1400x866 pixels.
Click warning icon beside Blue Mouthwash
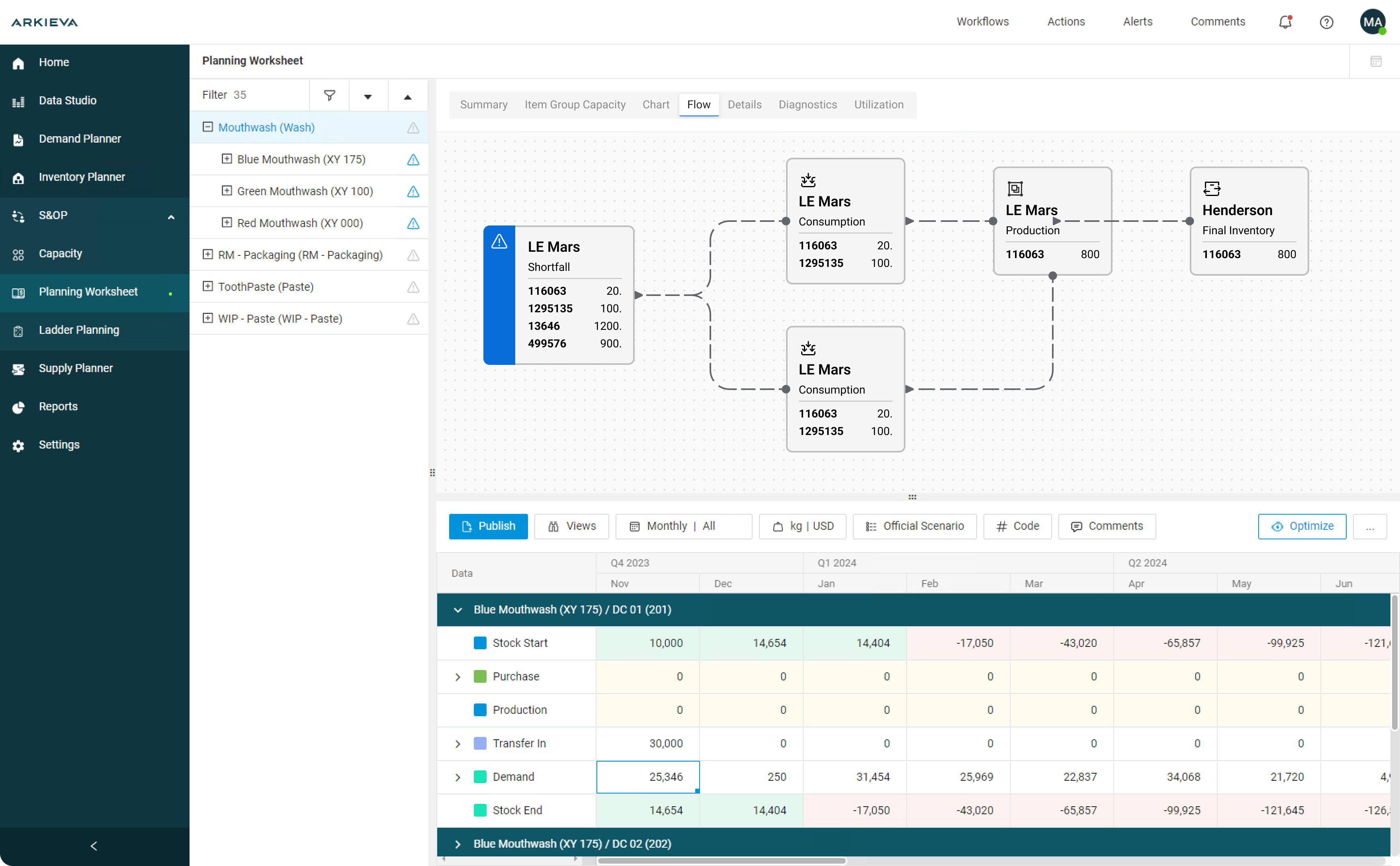coord(413,160)
